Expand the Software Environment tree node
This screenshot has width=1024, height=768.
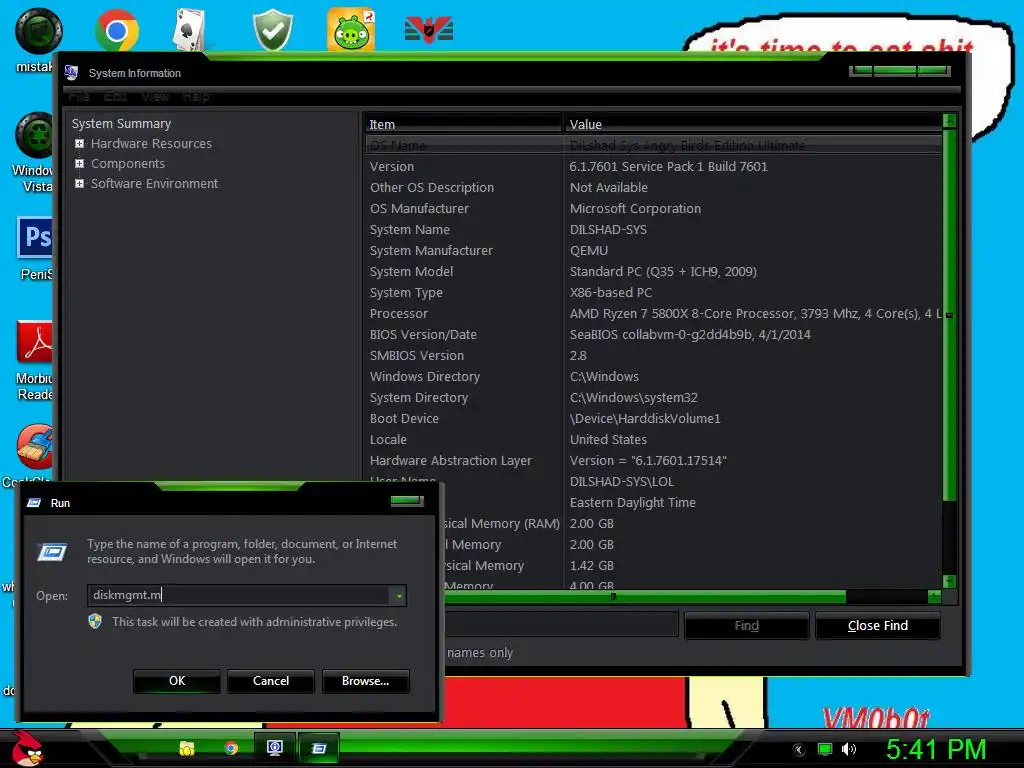click(79, 184)
